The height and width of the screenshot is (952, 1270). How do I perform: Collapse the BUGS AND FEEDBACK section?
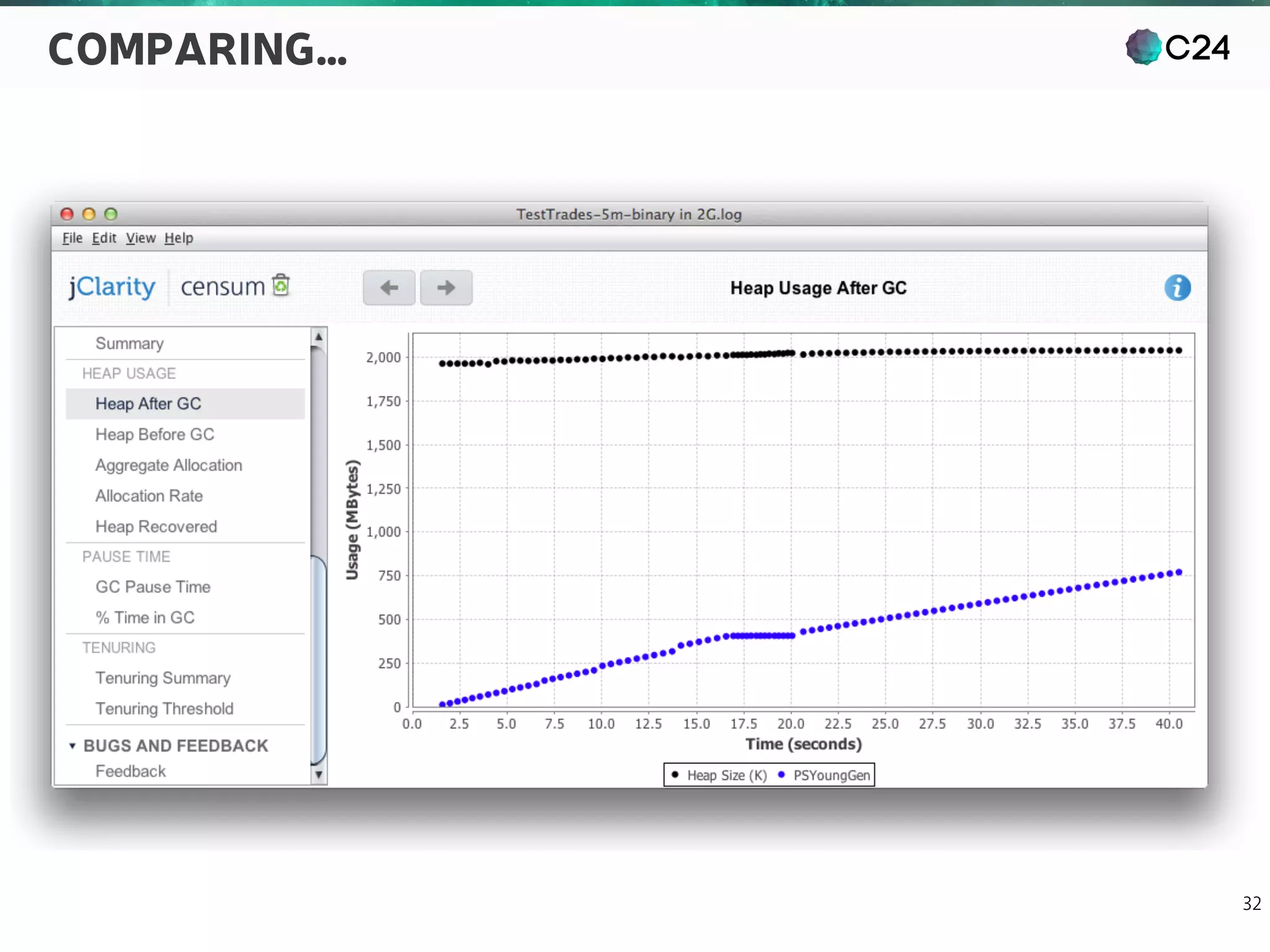[x=73, y=746]
